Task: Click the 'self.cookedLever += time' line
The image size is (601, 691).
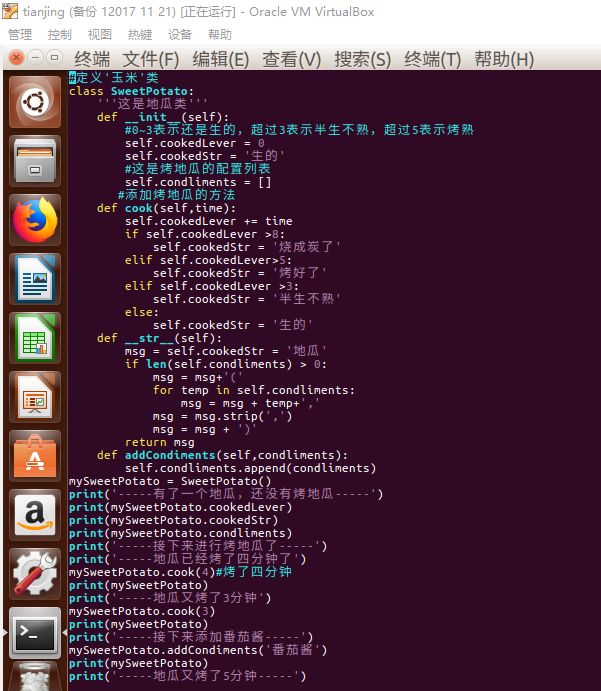Action: [208, 221]
